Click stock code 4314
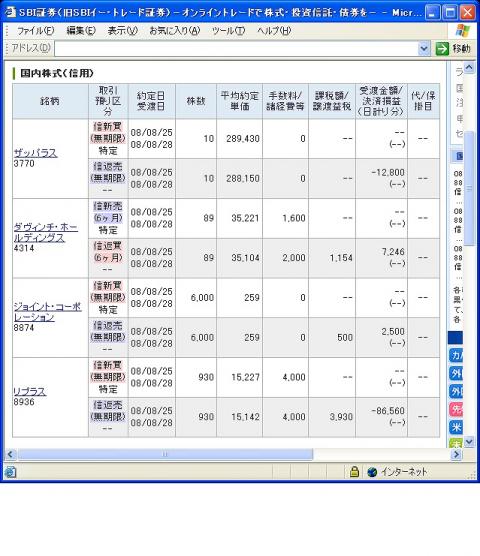 pyautogui.click(x=24, y=248)
